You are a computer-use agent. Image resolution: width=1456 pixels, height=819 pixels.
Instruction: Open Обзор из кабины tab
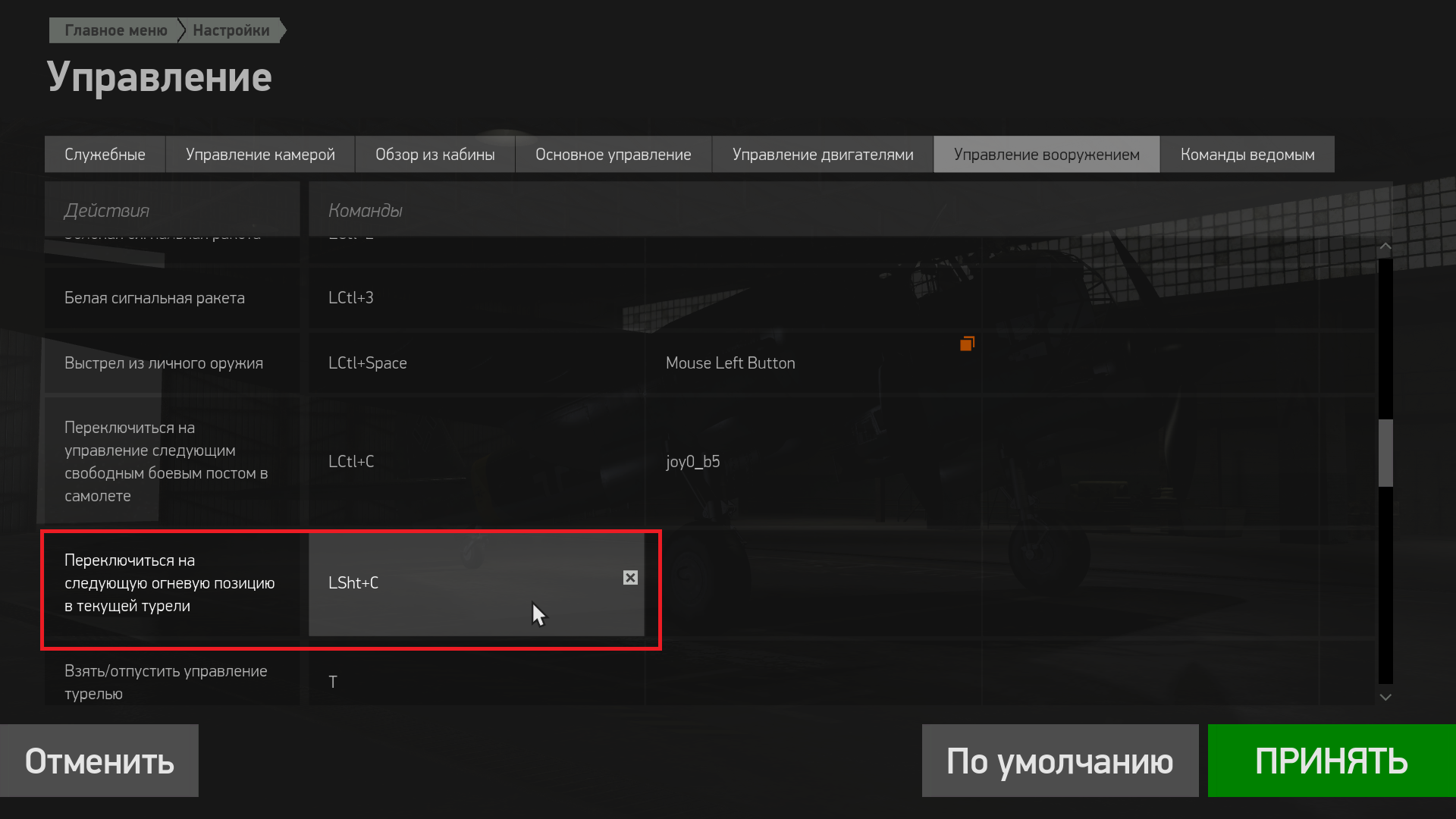[x=435, y=155]
